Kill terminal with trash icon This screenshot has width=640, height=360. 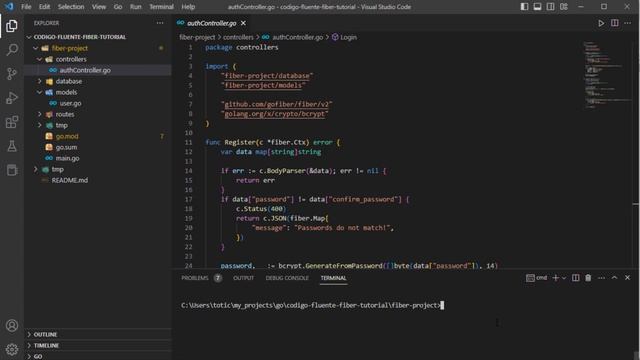[x=588, y=278]
